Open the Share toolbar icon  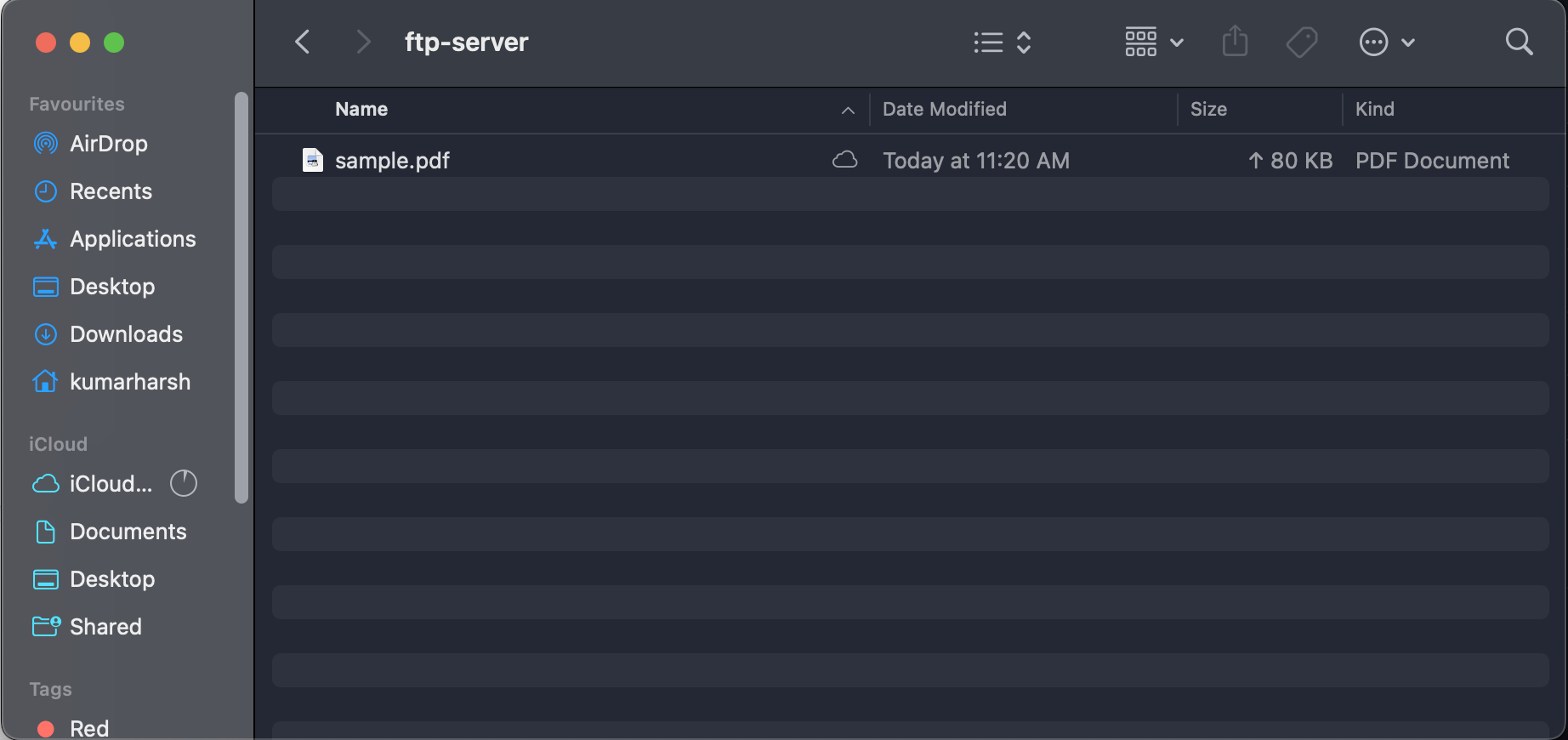(1235, 41)
